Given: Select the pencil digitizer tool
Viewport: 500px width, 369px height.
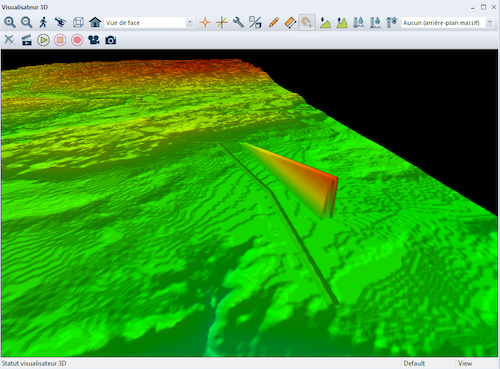Looking at the screenshot, I should [x=273, y=23].
